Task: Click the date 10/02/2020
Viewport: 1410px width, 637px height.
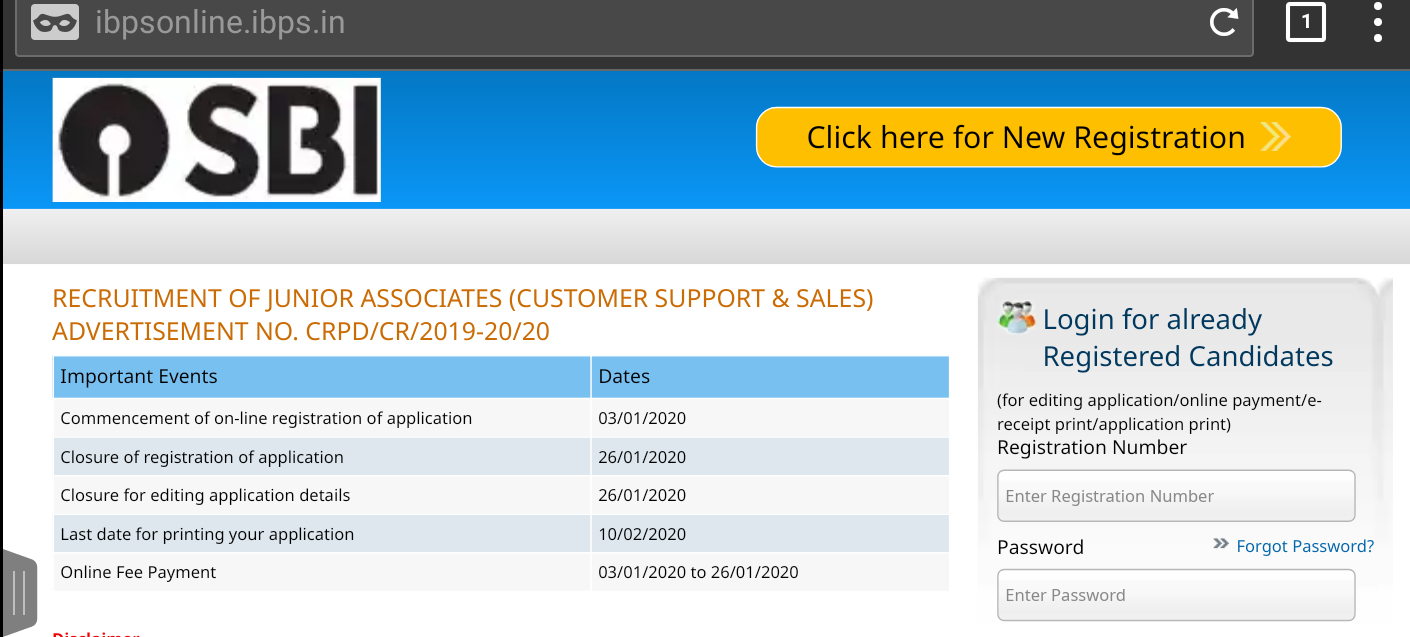Action: 642,534
